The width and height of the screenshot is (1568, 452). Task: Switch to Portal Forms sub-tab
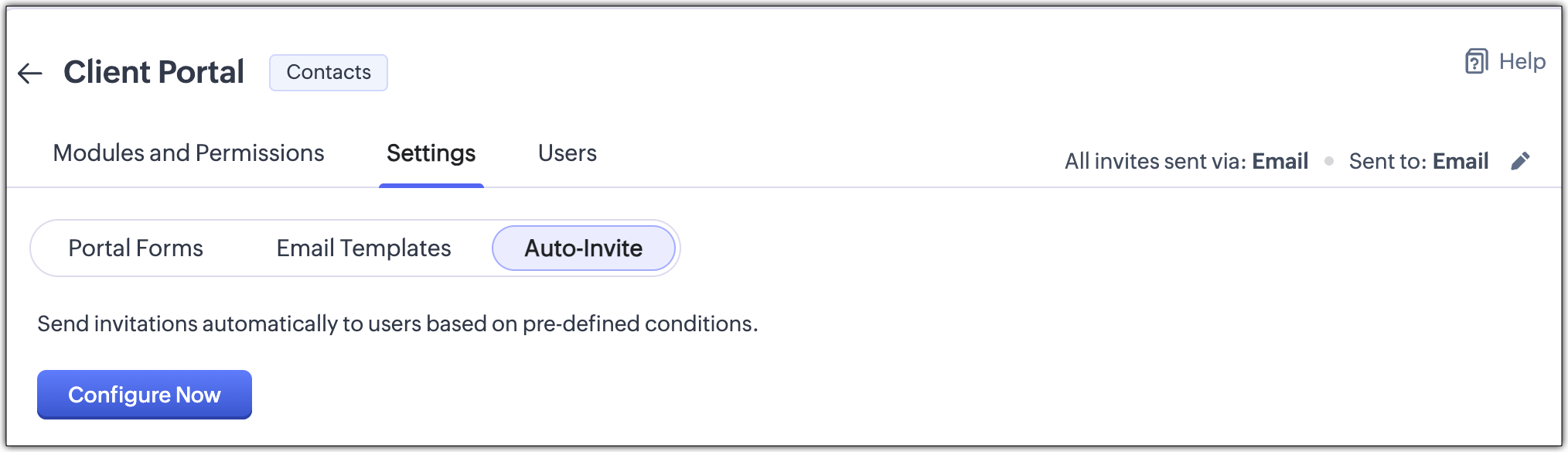point(135,248)
